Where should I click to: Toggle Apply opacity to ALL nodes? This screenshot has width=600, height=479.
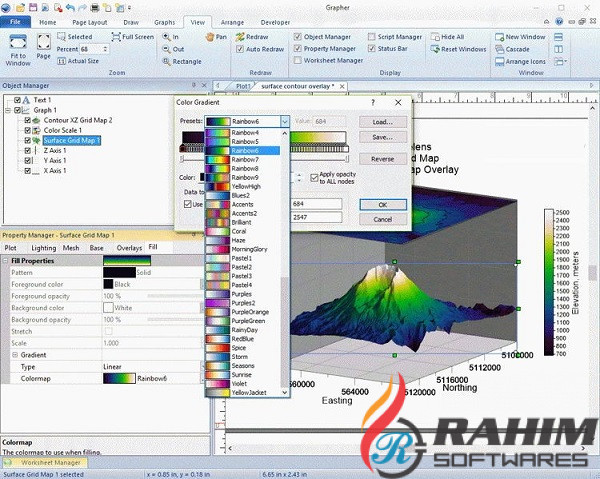[314, 178]
